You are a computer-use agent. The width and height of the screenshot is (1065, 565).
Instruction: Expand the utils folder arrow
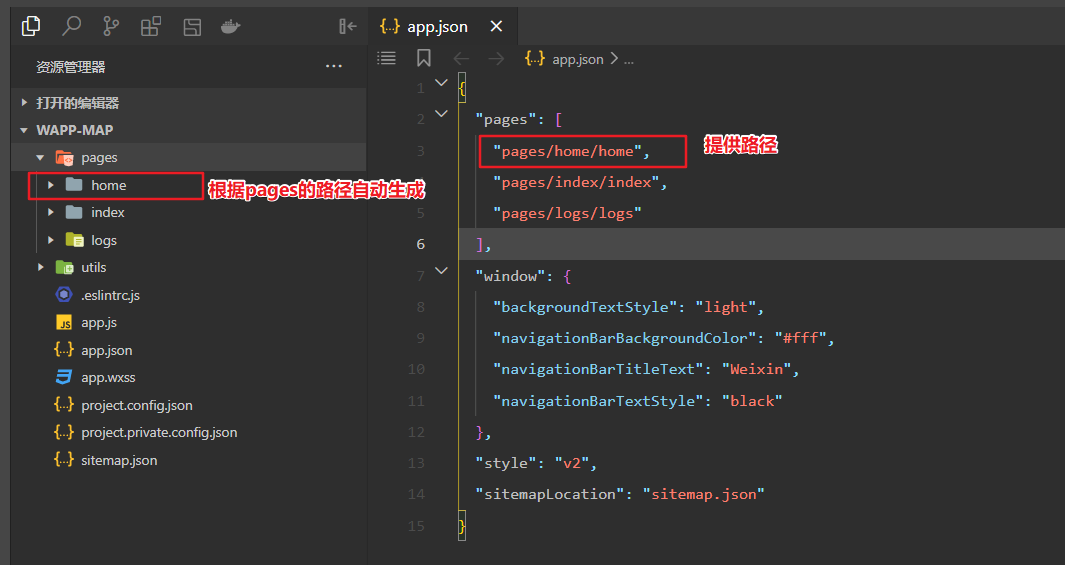[41, 268]
